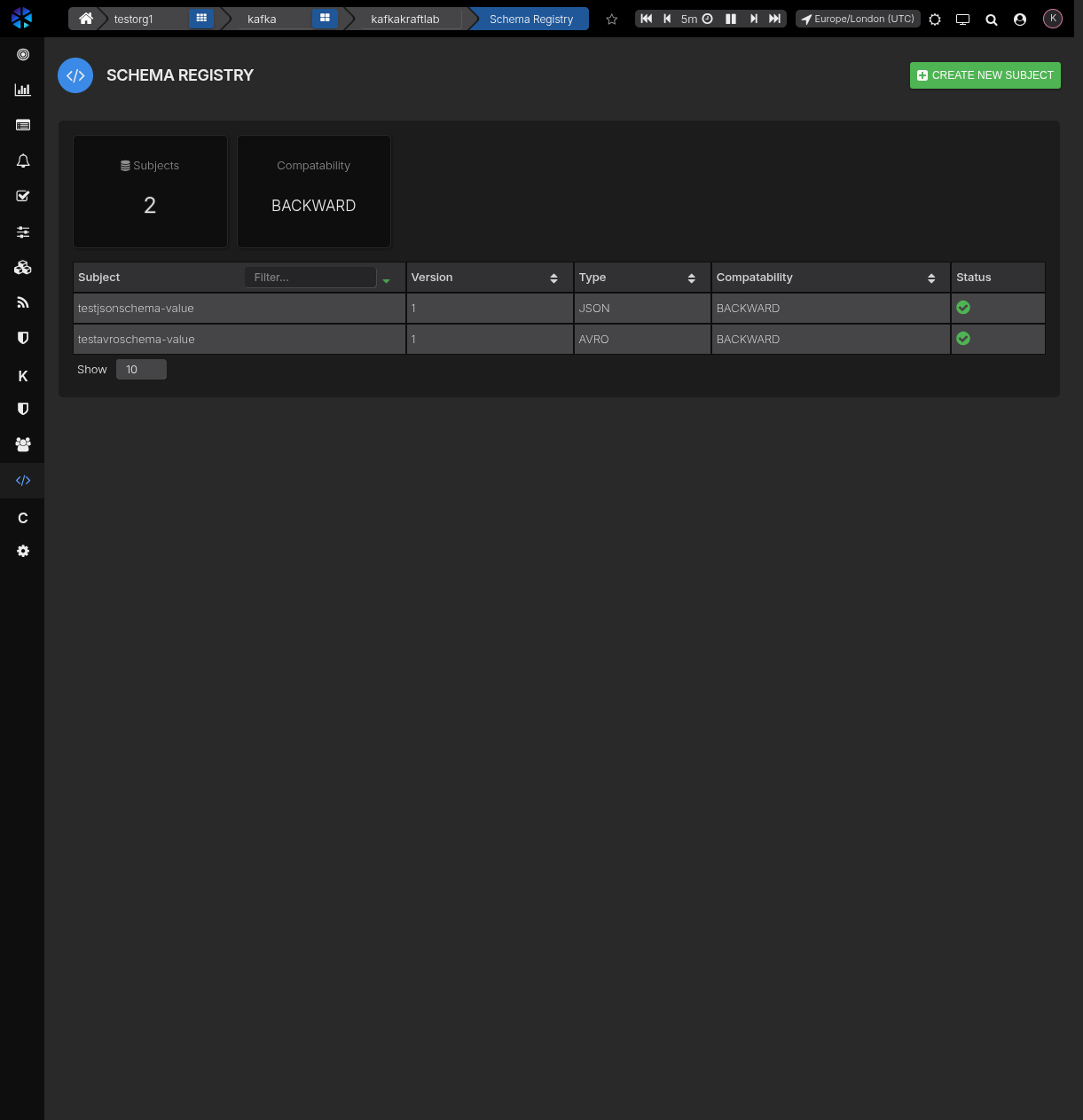Pause the auto-refresh playback
This screenshot has width=1083, height=1120.
[x=731, y=19]
